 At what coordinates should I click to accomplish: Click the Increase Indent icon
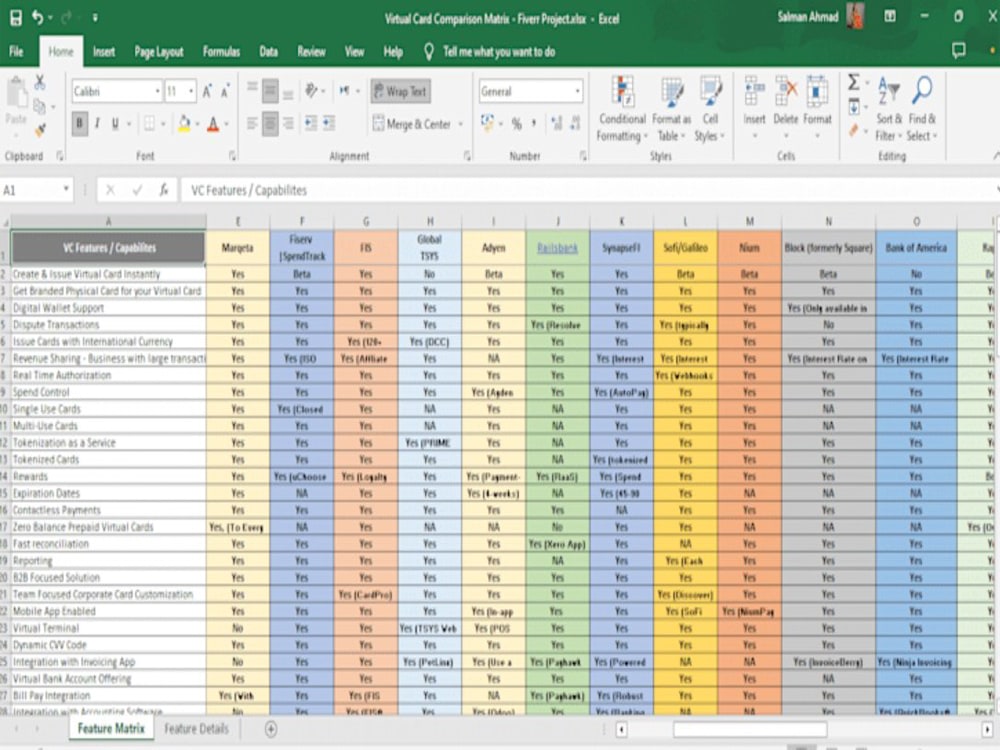tap(329, 123)
